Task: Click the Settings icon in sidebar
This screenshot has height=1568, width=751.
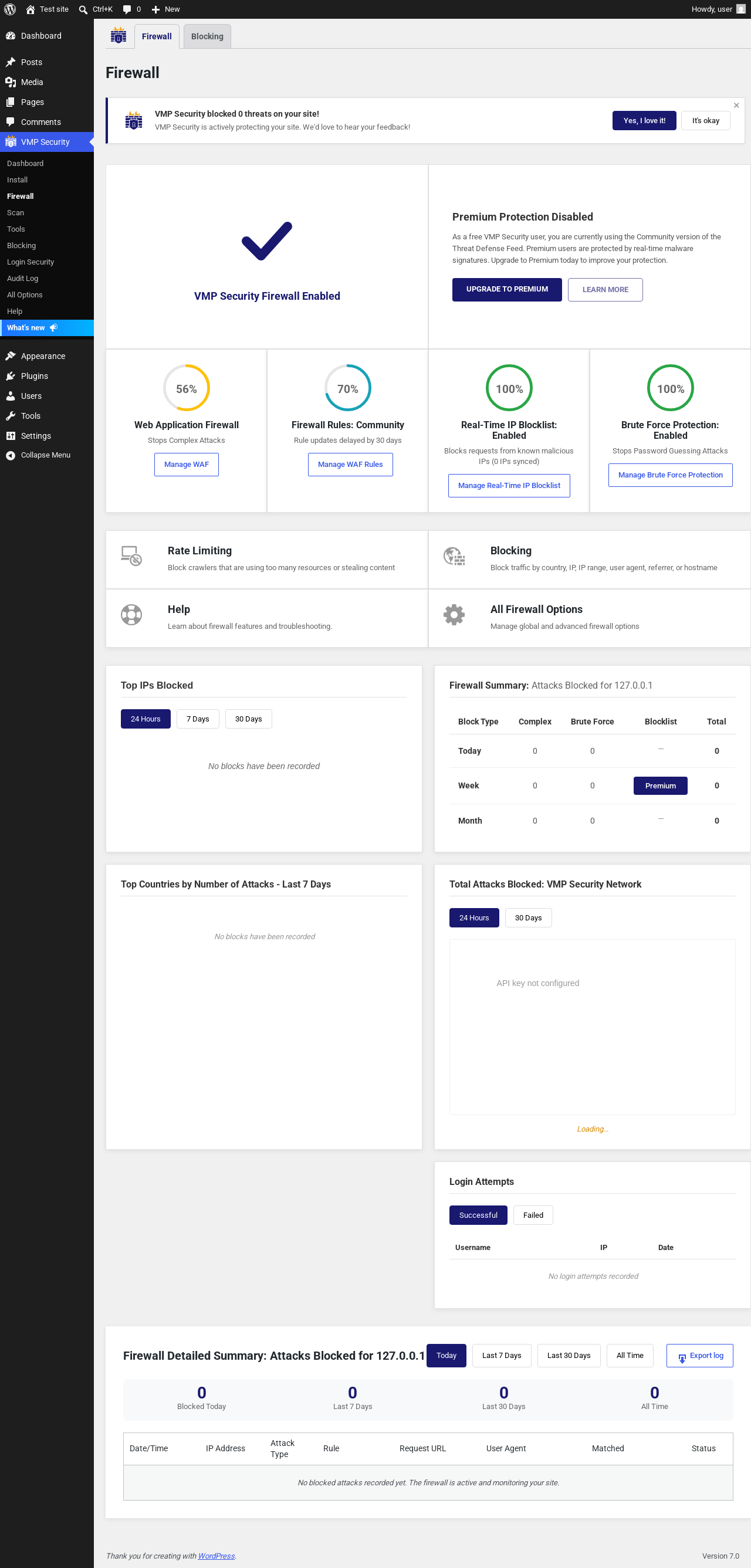Action: tap(11, 436)
